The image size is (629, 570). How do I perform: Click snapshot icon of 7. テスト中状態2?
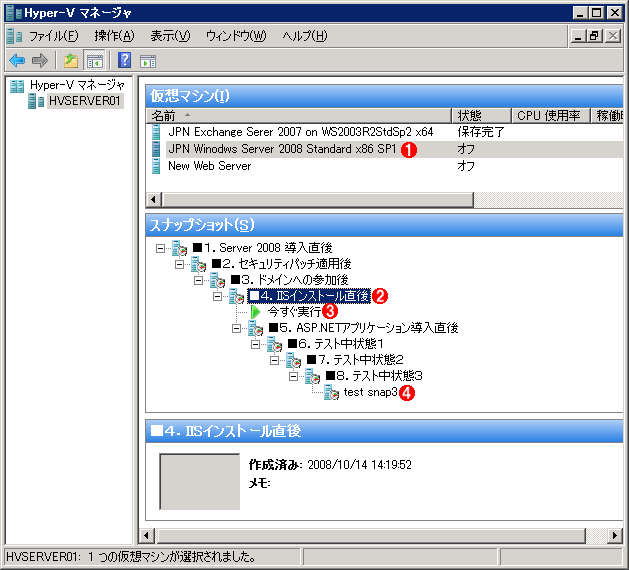tap(293, 360)
